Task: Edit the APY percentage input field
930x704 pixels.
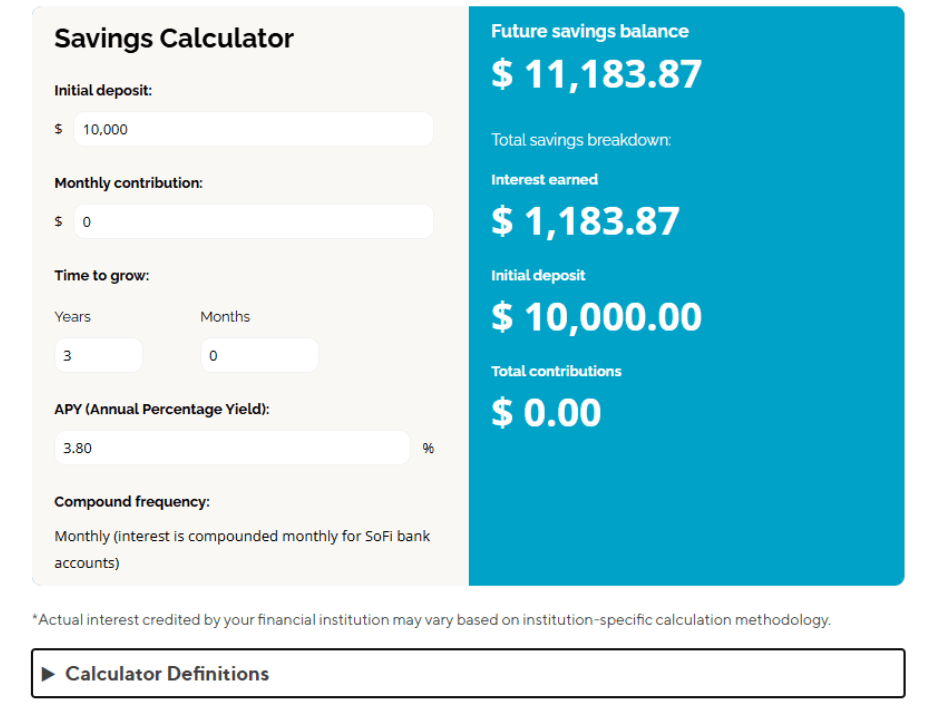Action: point(232,448)
